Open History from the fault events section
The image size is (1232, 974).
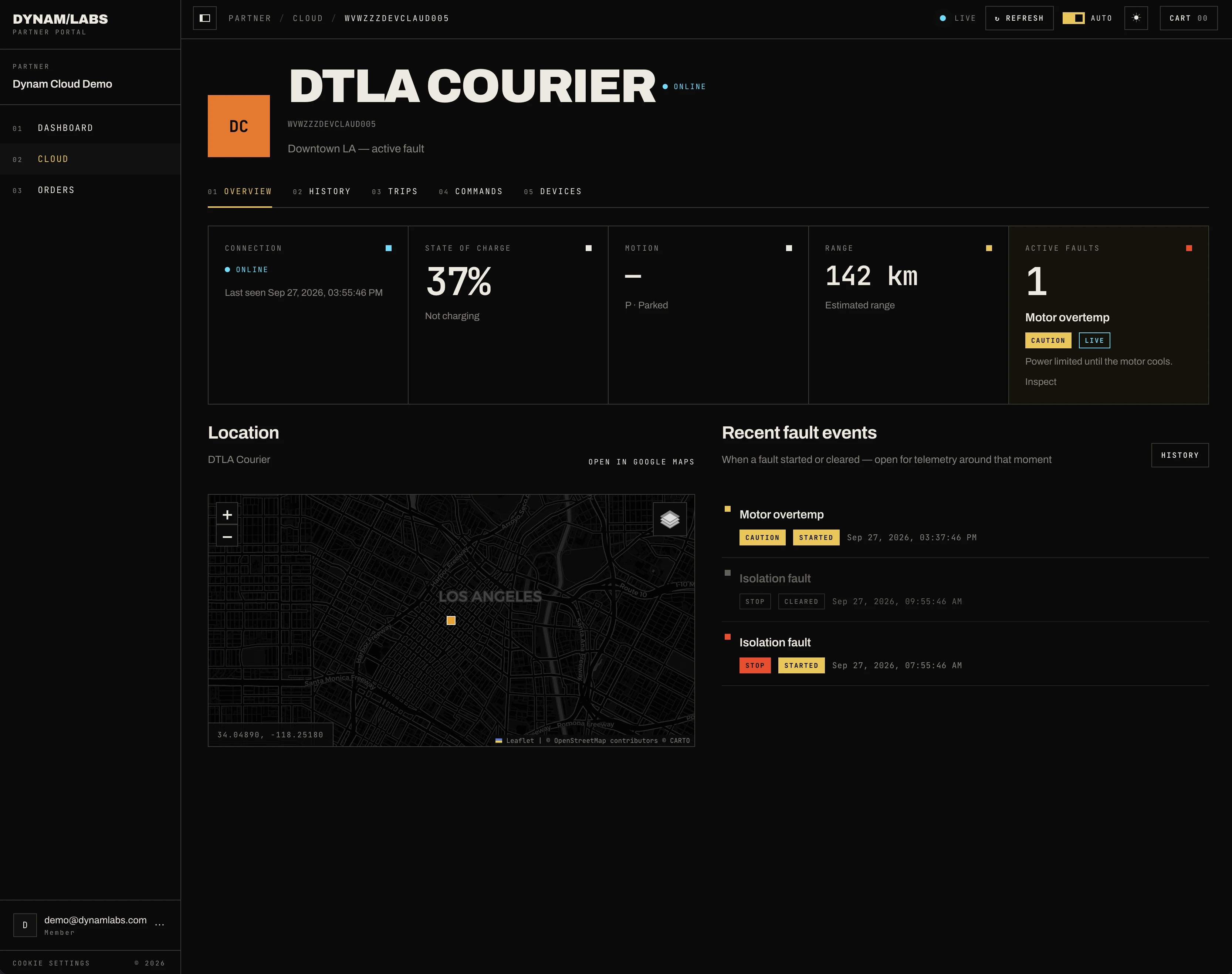click(x=1180, y=455)
